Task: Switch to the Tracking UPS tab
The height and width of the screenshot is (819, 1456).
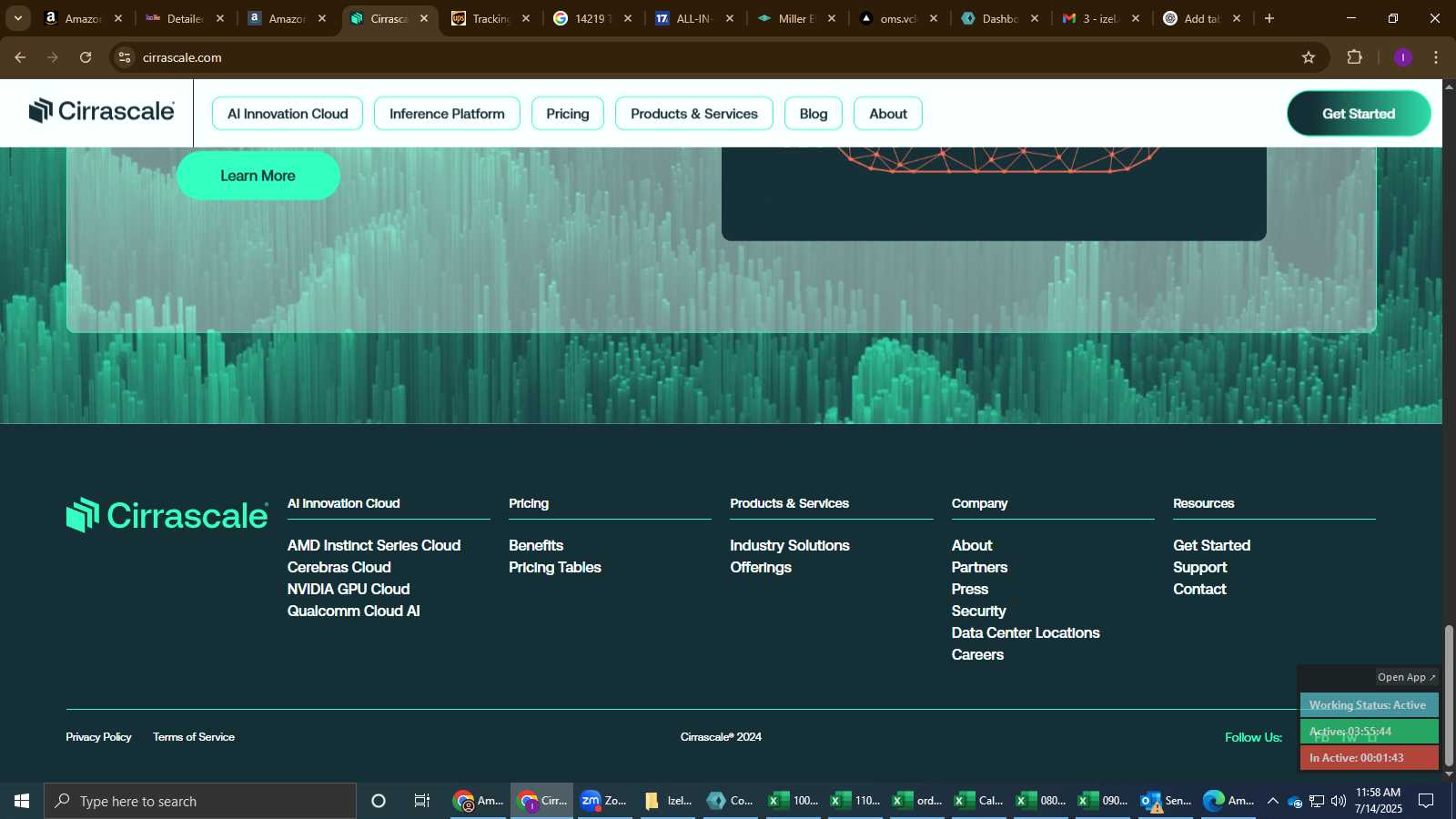Action: coord(491,18)
